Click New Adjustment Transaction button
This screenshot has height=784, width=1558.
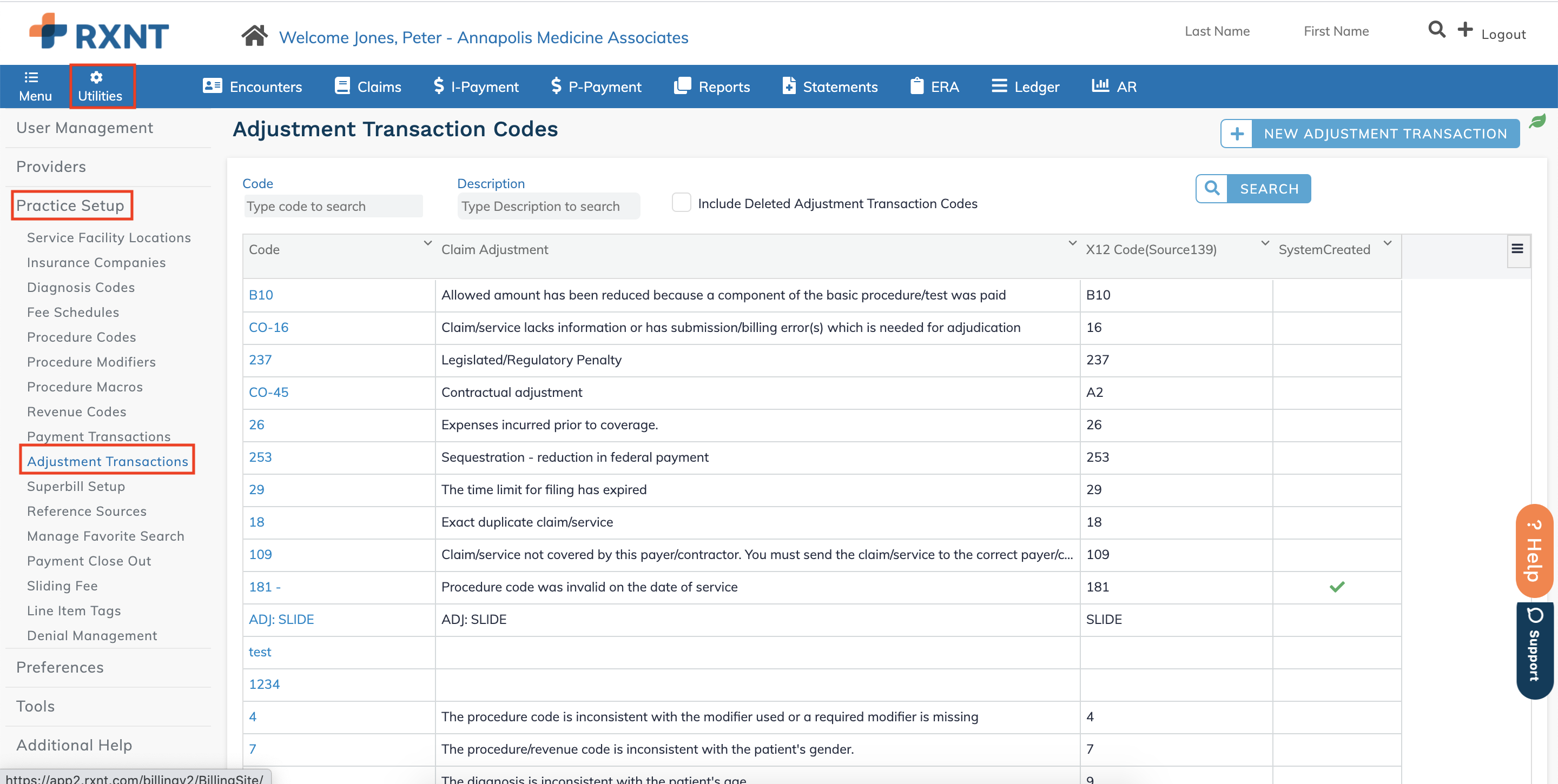(1370, 134)
